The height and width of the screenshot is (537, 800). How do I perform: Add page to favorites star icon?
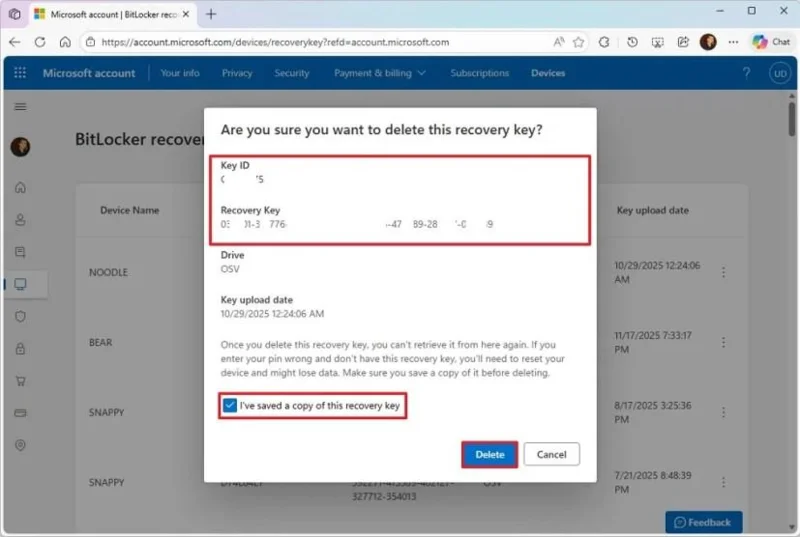click(x=578, y=42)
